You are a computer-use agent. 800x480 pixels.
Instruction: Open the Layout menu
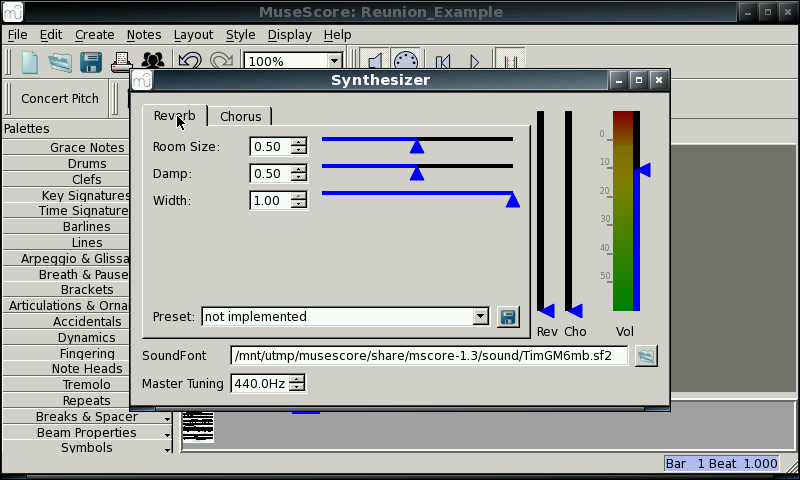(x=193, y=35)
